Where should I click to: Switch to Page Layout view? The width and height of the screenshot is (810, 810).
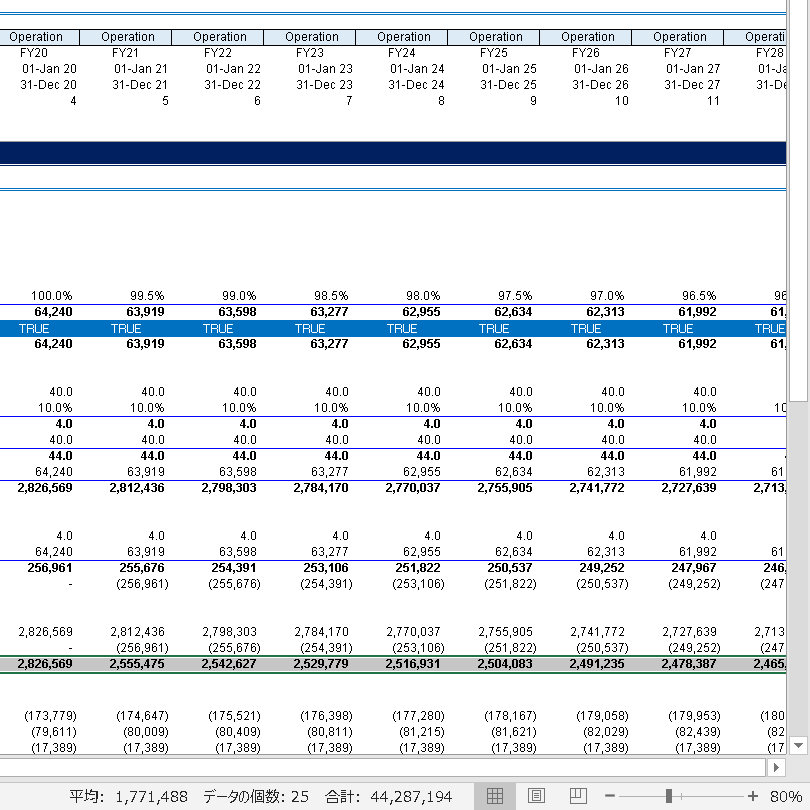coord(536,796)
